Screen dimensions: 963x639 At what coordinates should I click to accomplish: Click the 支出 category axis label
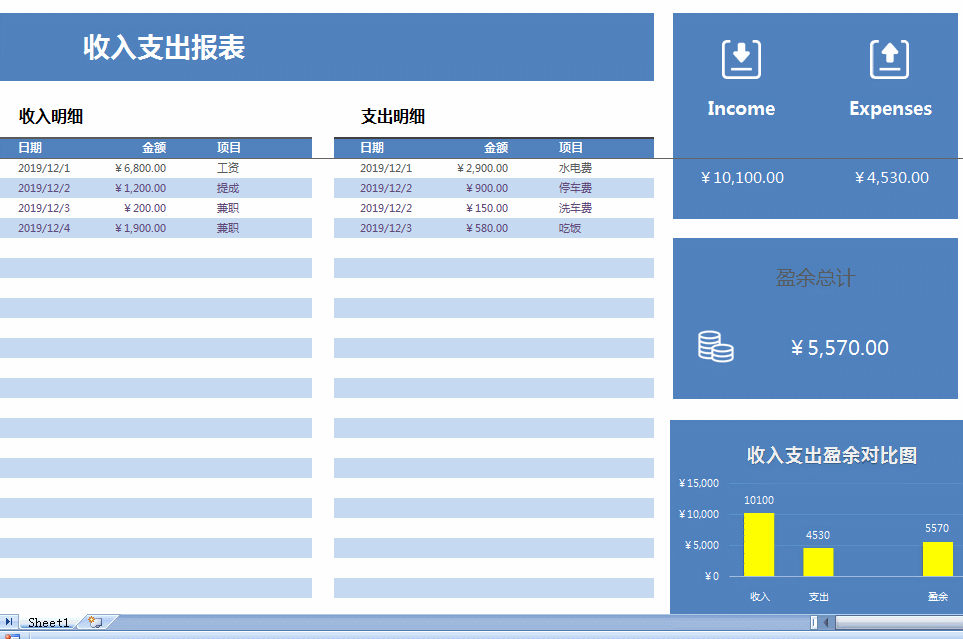pos(819,597)
